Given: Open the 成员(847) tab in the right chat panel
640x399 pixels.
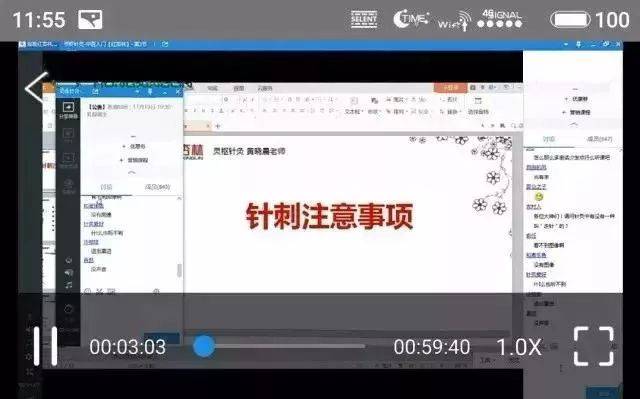Looking at the screenshot, I should [x=599, y=139].
